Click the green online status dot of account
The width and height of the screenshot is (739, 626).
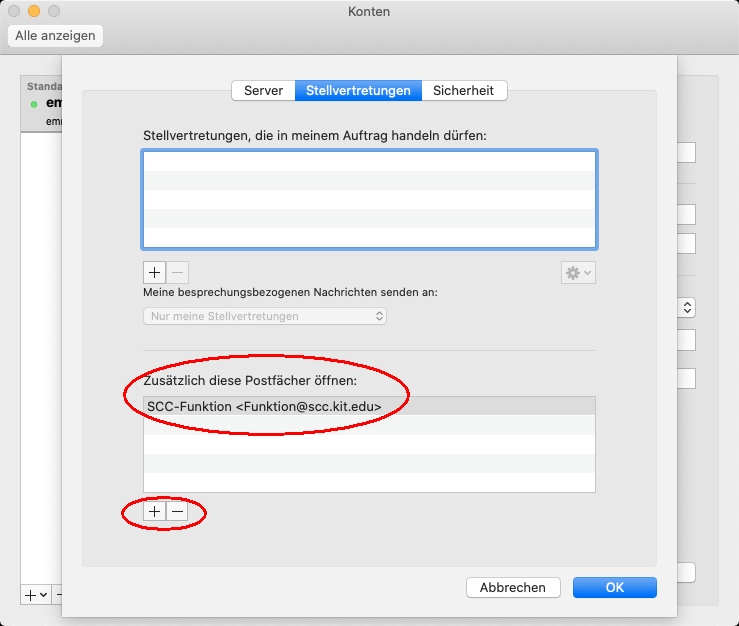tap(34, 104)
